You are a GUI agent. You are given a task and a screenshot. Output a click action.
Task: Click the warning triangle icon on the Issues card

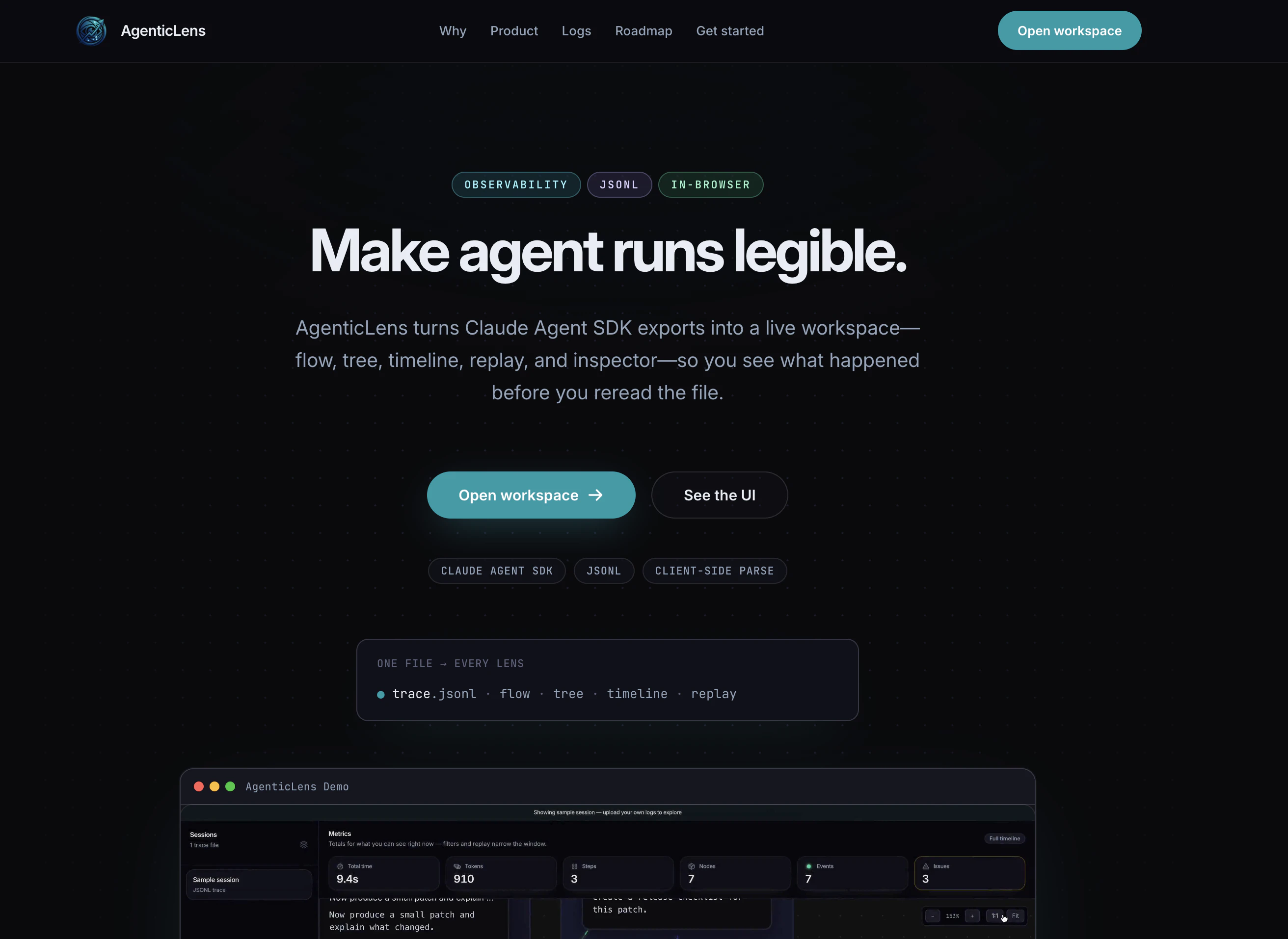pyautogui.click(x=925, y=867)
